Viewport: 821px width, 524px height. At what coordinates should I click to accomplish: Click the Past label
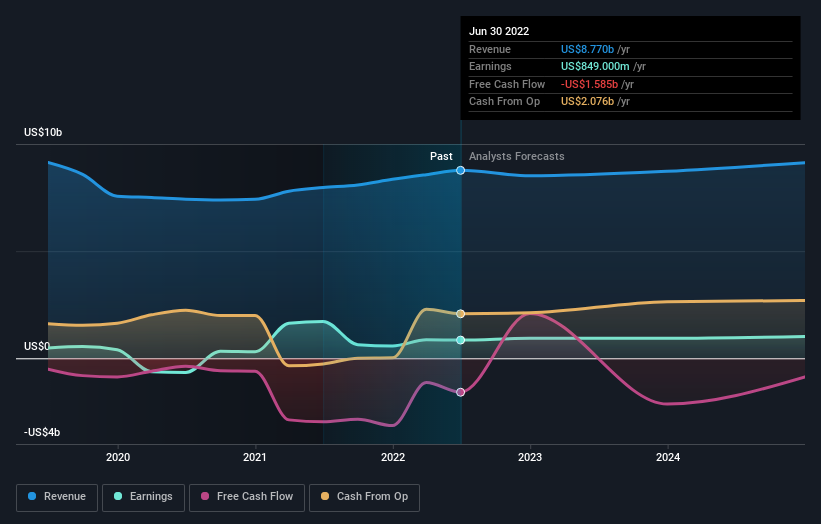441,156
